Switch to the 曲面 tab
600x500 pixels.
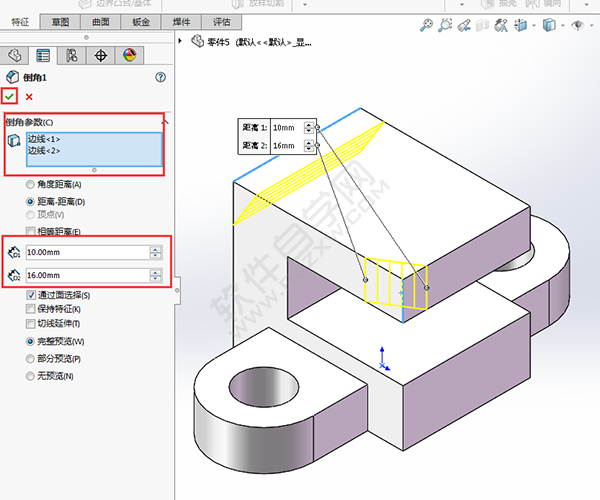point(101,22)
